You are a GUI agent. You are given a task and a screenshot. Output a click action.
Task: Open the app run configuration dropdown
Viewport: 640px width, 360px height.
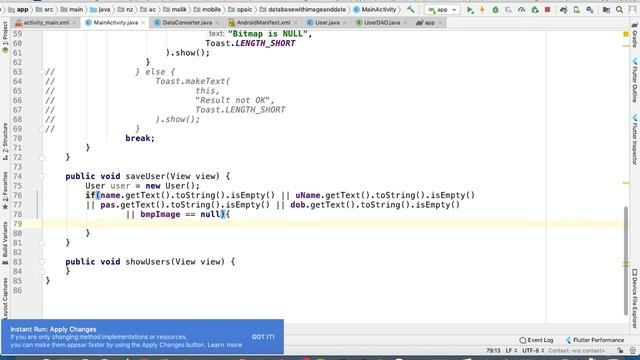coord(442,9)
